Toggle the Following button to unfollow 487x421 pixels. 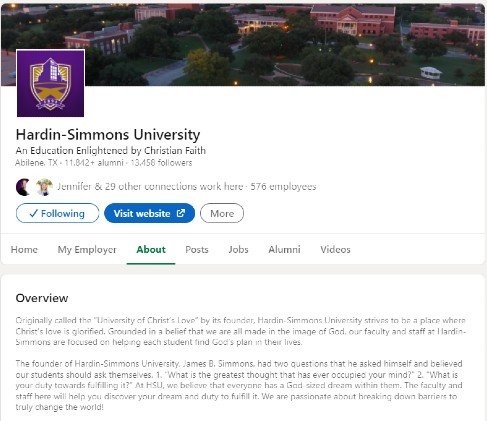57,213
